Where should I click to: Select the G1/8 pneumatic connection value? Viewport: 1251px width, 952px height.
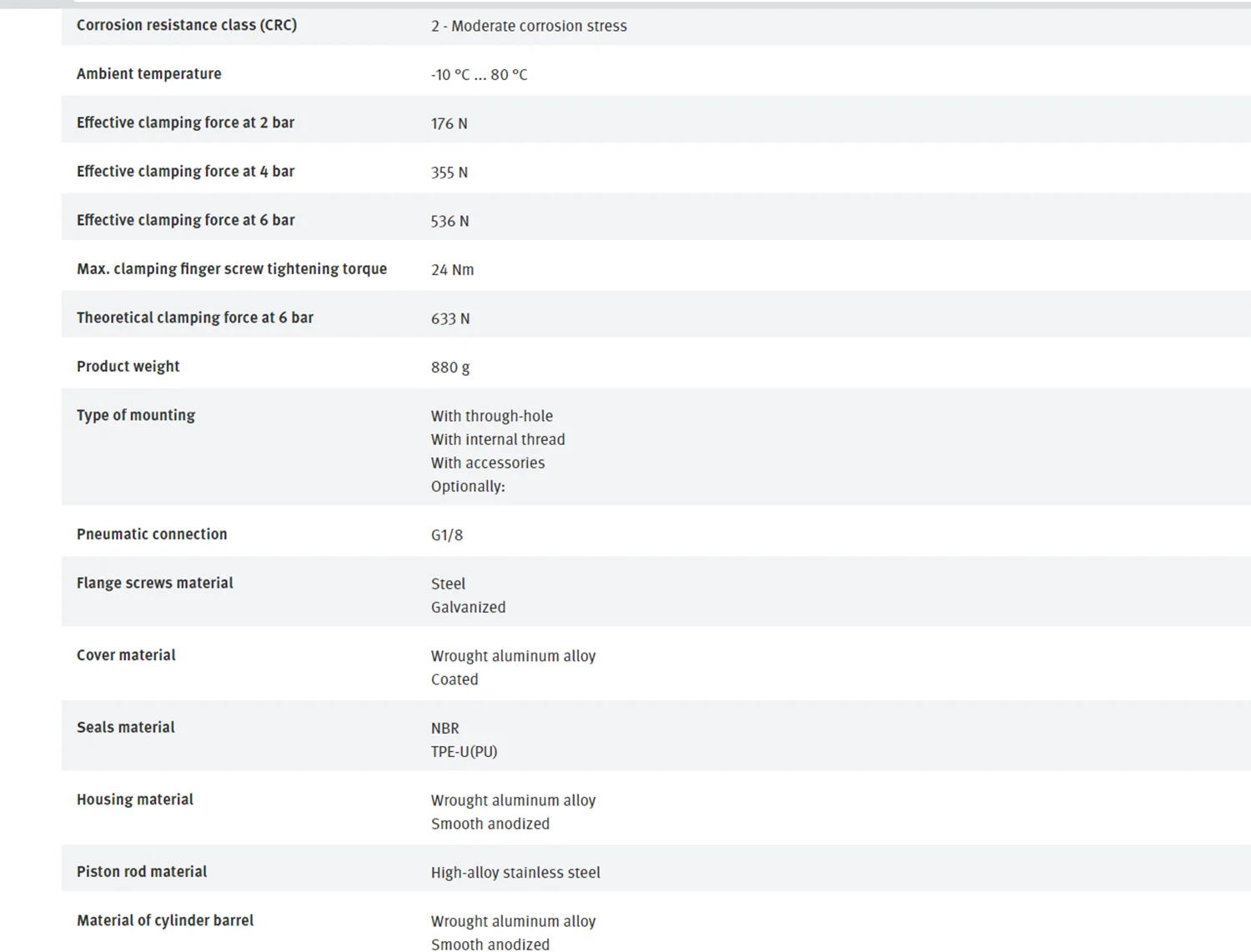447,535
